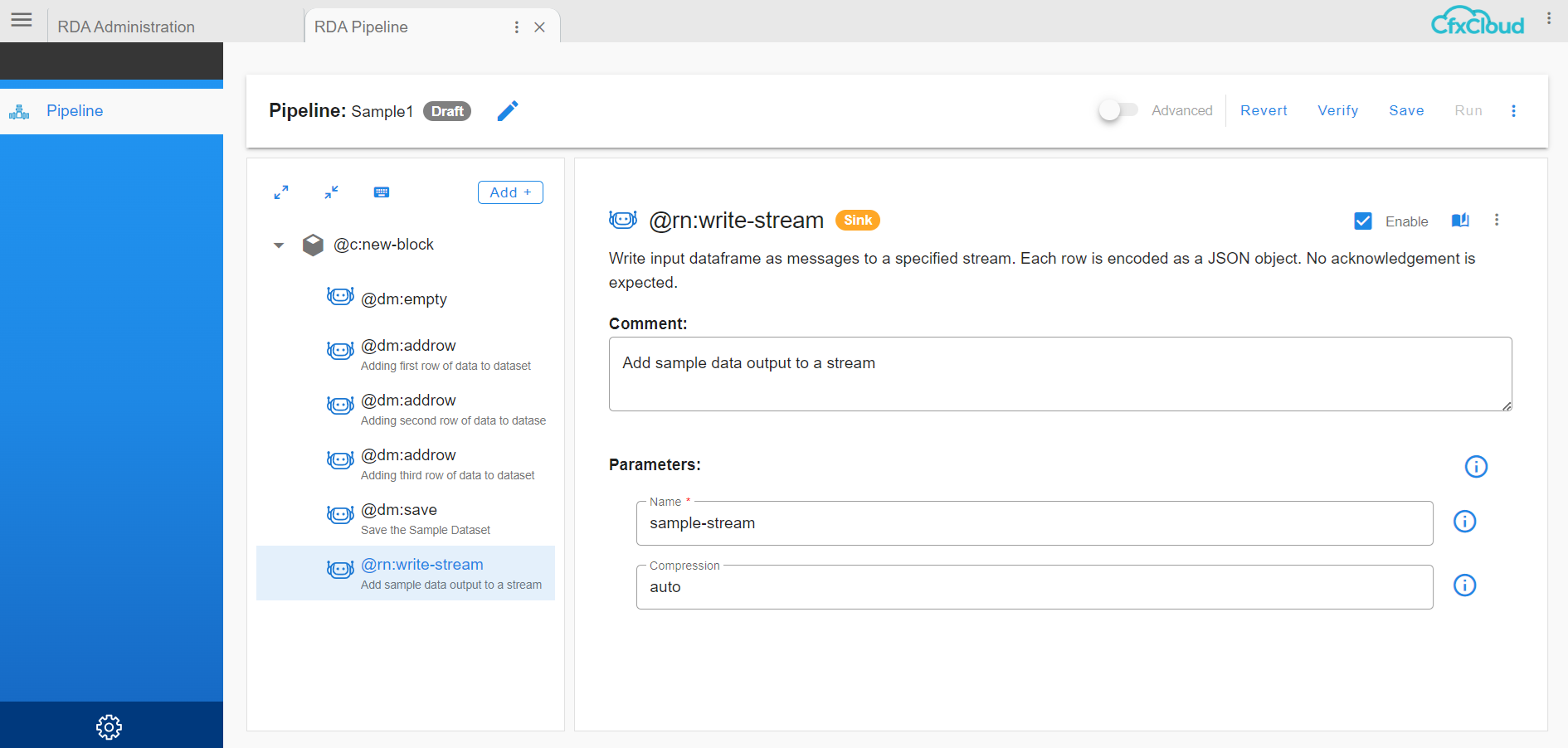1568x748 pixels.
Task: Open the documentation book icon for @rn:write-stream
Action: click(x=1460, y=220)
